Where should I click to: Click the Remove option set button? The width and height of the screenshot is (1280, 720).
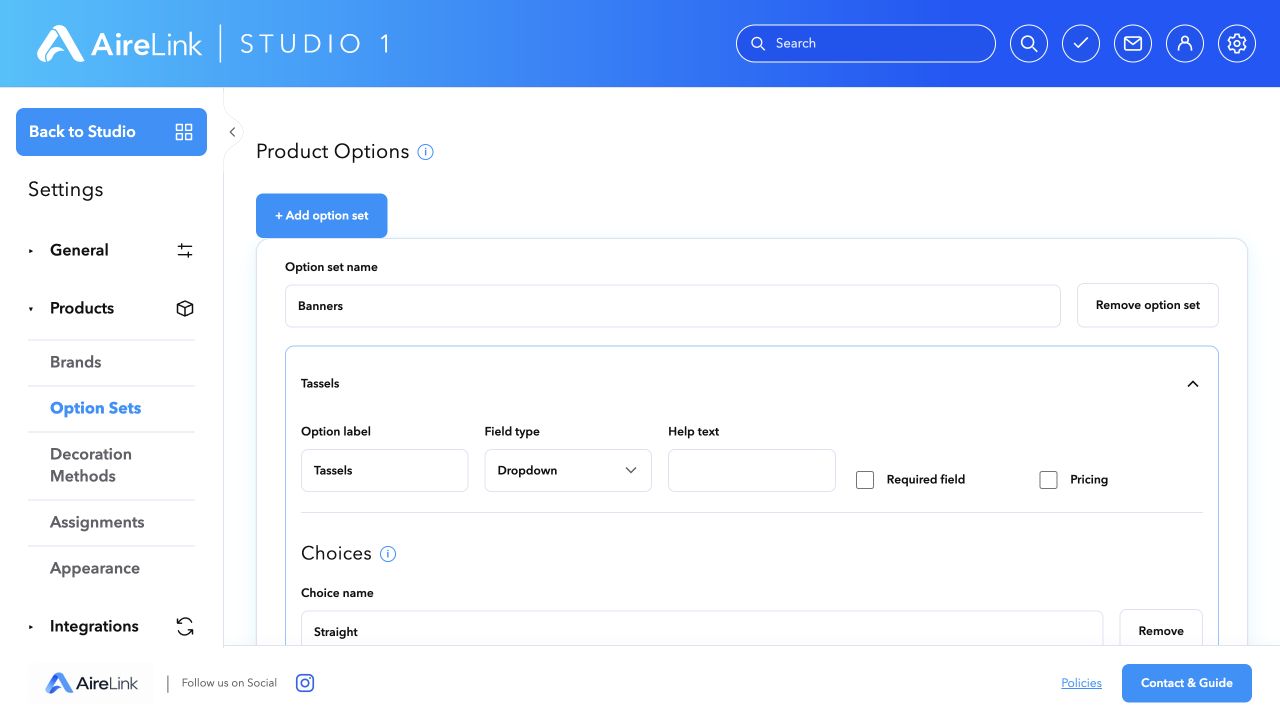click(1147, 305)
